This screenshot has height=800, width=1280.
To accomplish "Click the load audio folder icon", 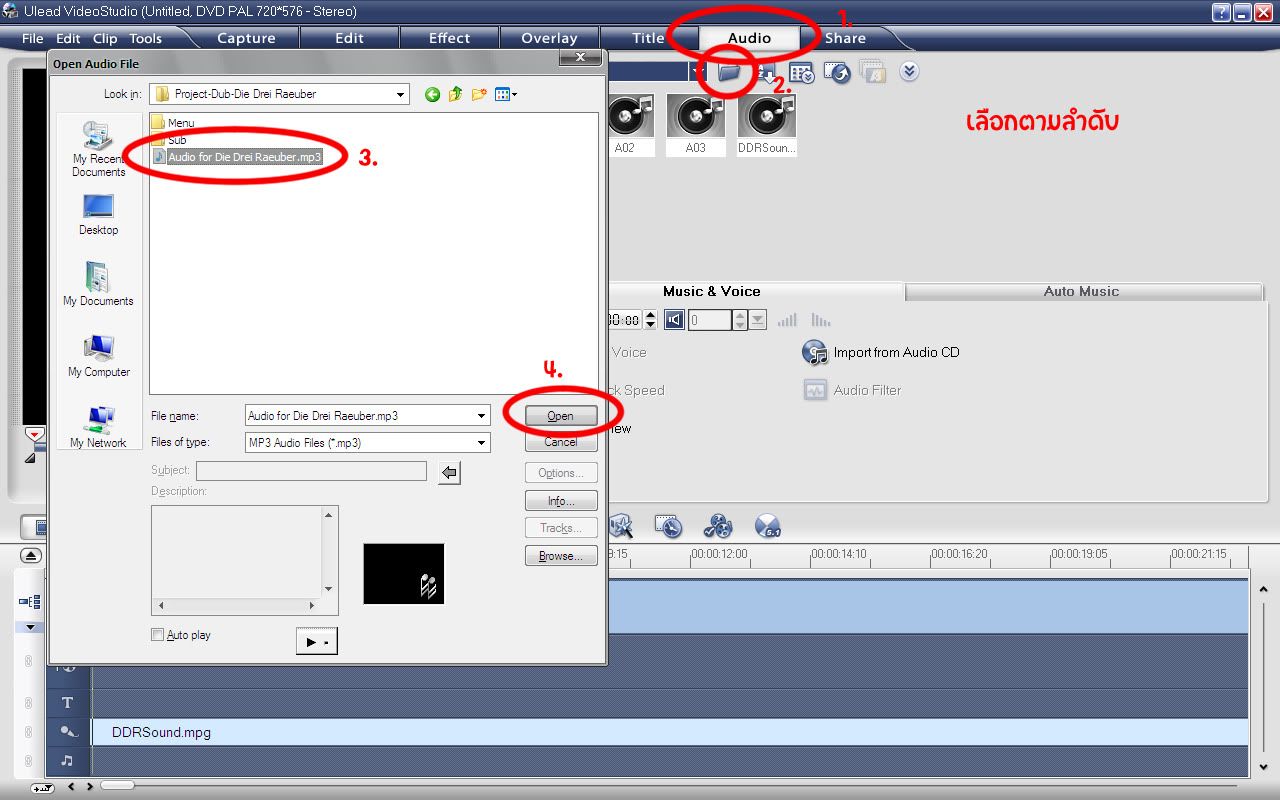I will (x=728, y=72).
